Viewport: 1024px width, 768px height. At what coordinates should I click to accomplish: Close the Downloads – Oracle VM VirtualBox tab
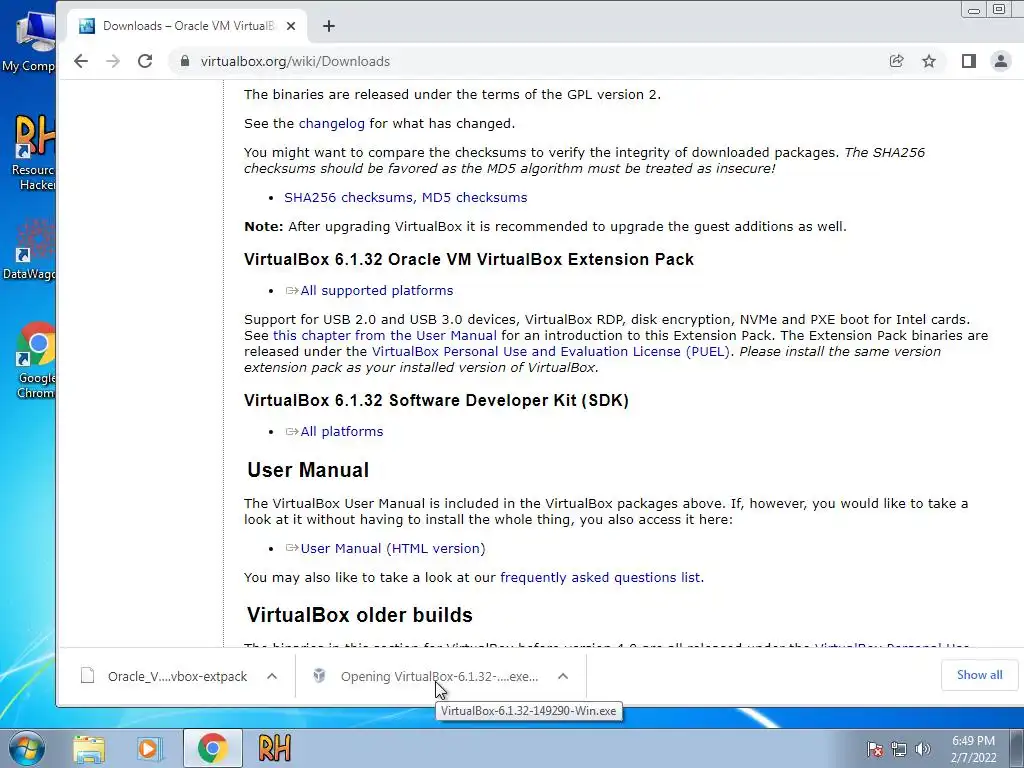click(x=291, y=26)
